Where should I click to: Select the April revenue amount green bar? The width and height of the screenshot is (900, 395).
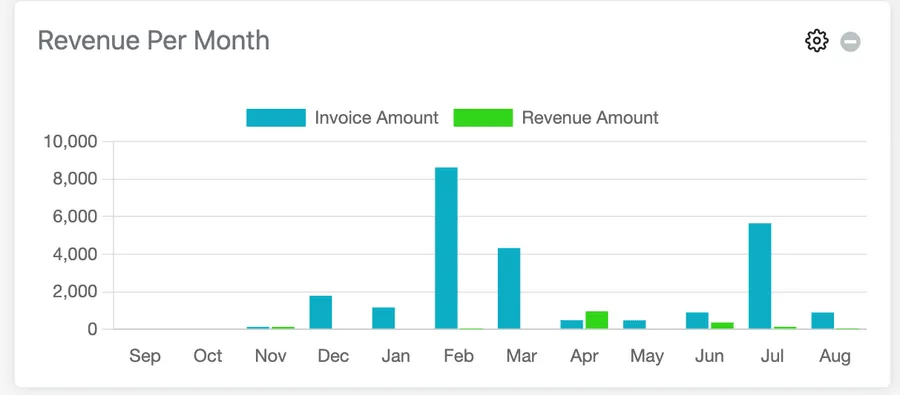(x=597, y=320)
